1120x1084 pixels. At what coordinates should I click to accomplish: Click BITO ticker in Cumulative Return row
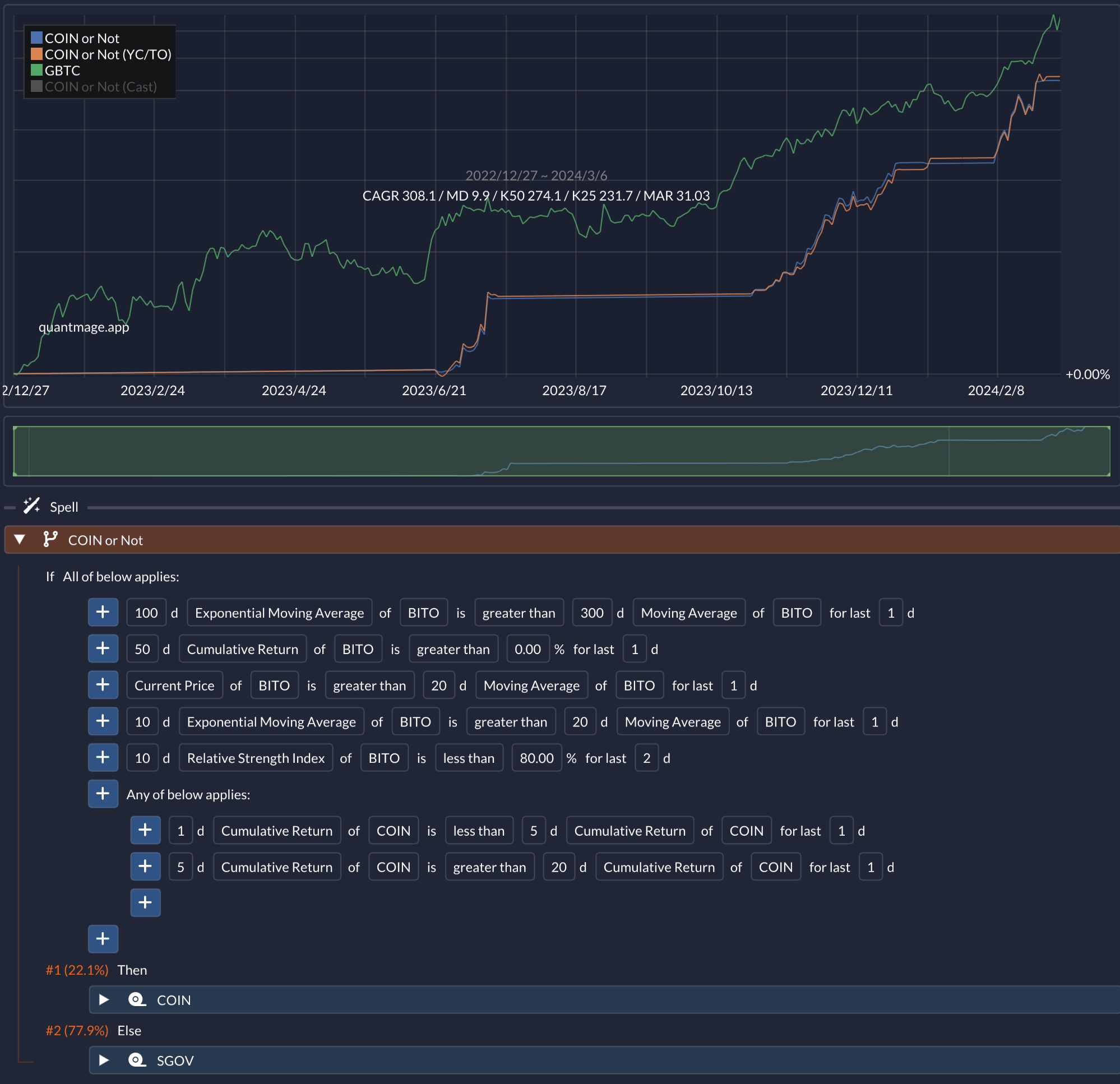click(x=357, y=649)
